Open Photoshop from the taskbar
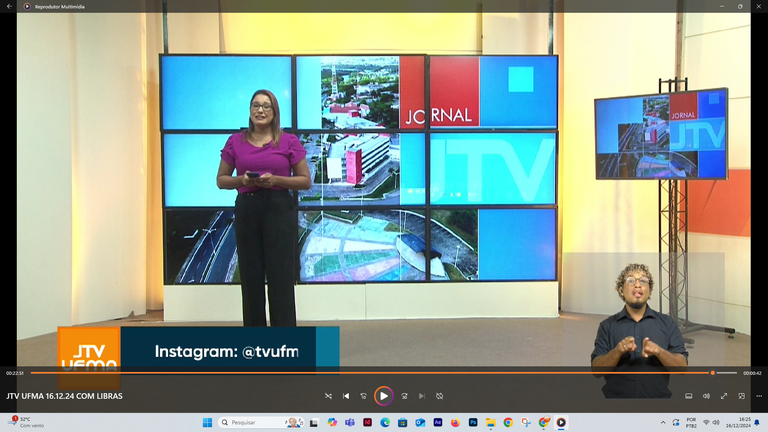 473,422
